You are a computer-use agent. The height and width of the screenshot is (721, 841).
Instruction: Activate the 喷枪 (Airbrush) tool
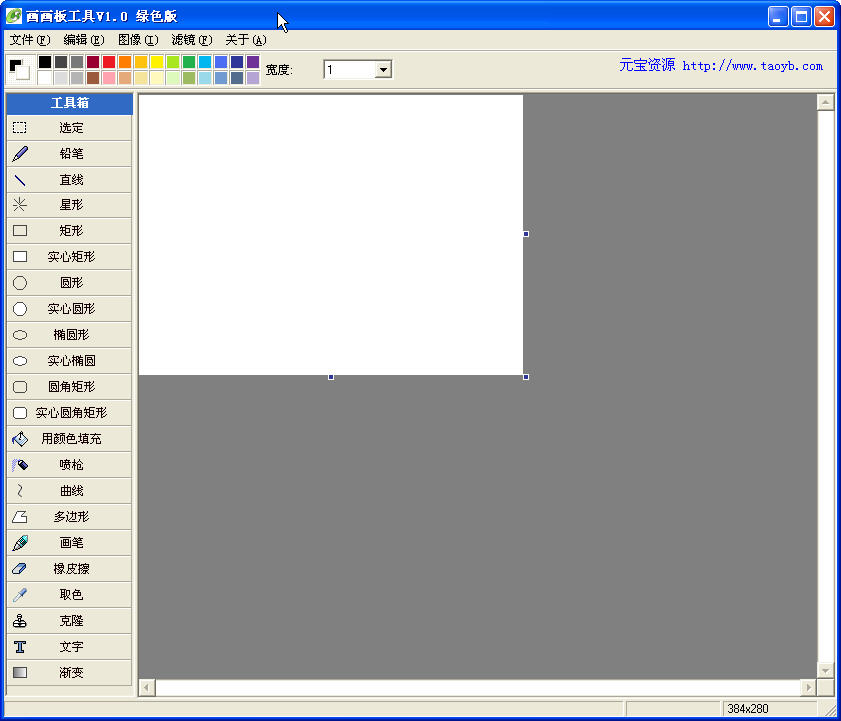(x=68, y=464)
